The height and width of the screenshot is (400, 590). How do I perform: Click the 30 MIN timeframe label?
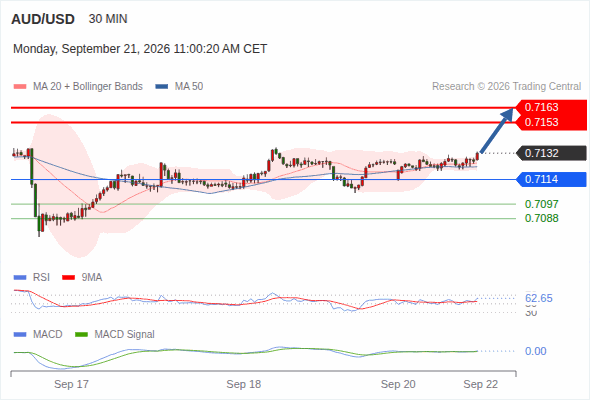tap(108, 19)
